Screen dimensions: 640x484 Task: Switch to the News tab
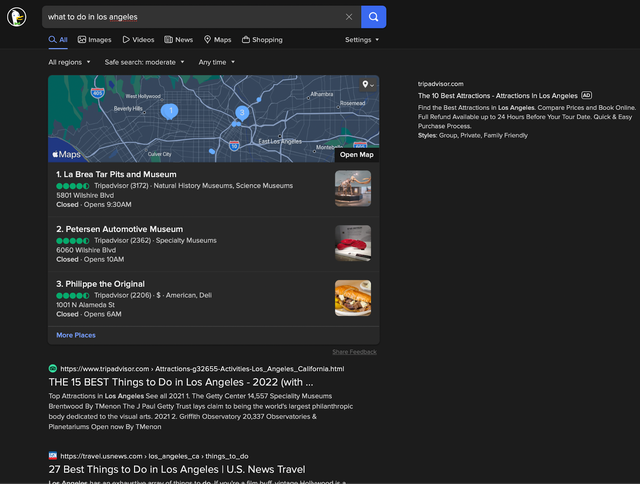pyautogui.click(x=179, y=40)
